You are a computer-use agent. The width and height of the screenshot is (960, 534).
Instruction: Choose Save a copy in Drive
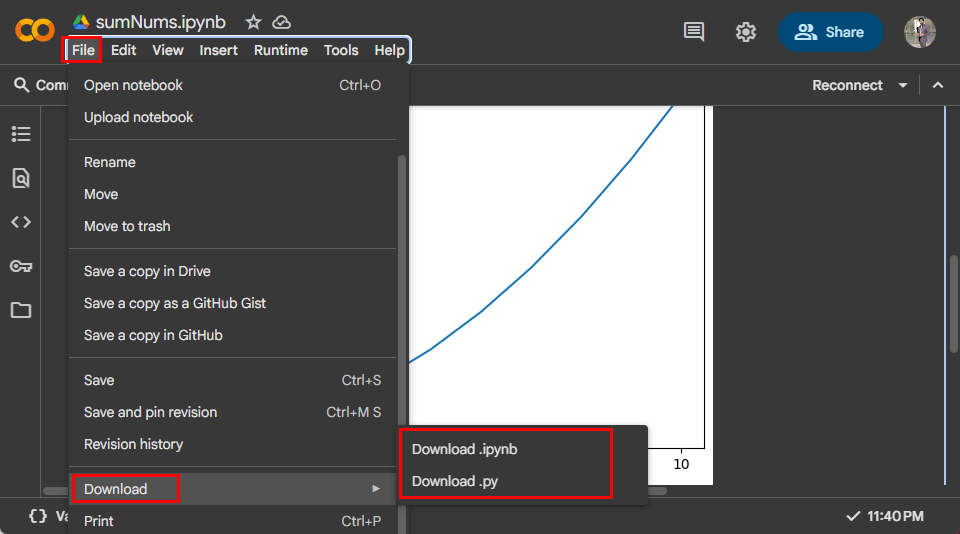coord(147,271)
